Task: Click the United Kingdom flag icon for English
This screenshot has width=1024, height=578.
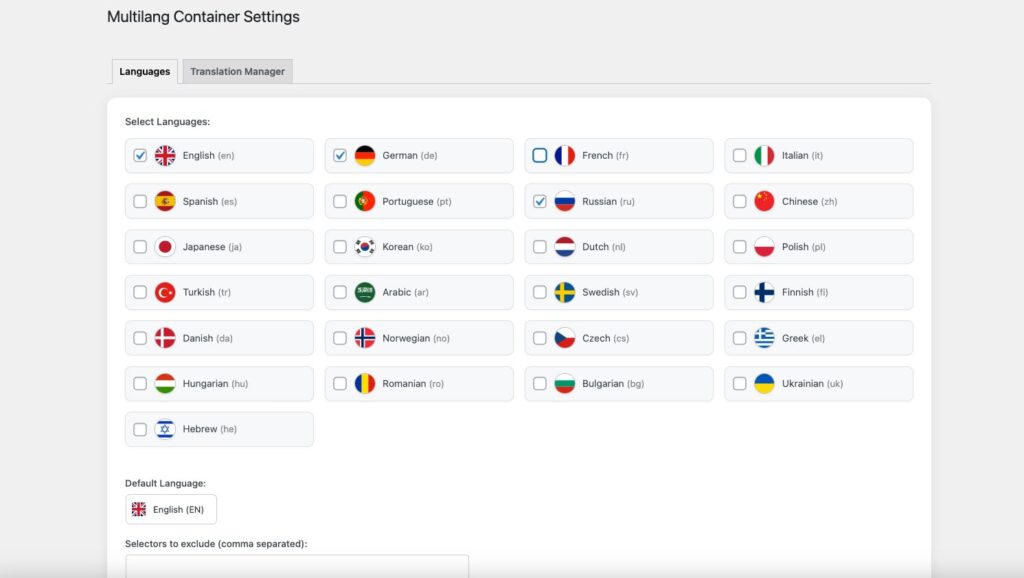Action: pos(165,156)
